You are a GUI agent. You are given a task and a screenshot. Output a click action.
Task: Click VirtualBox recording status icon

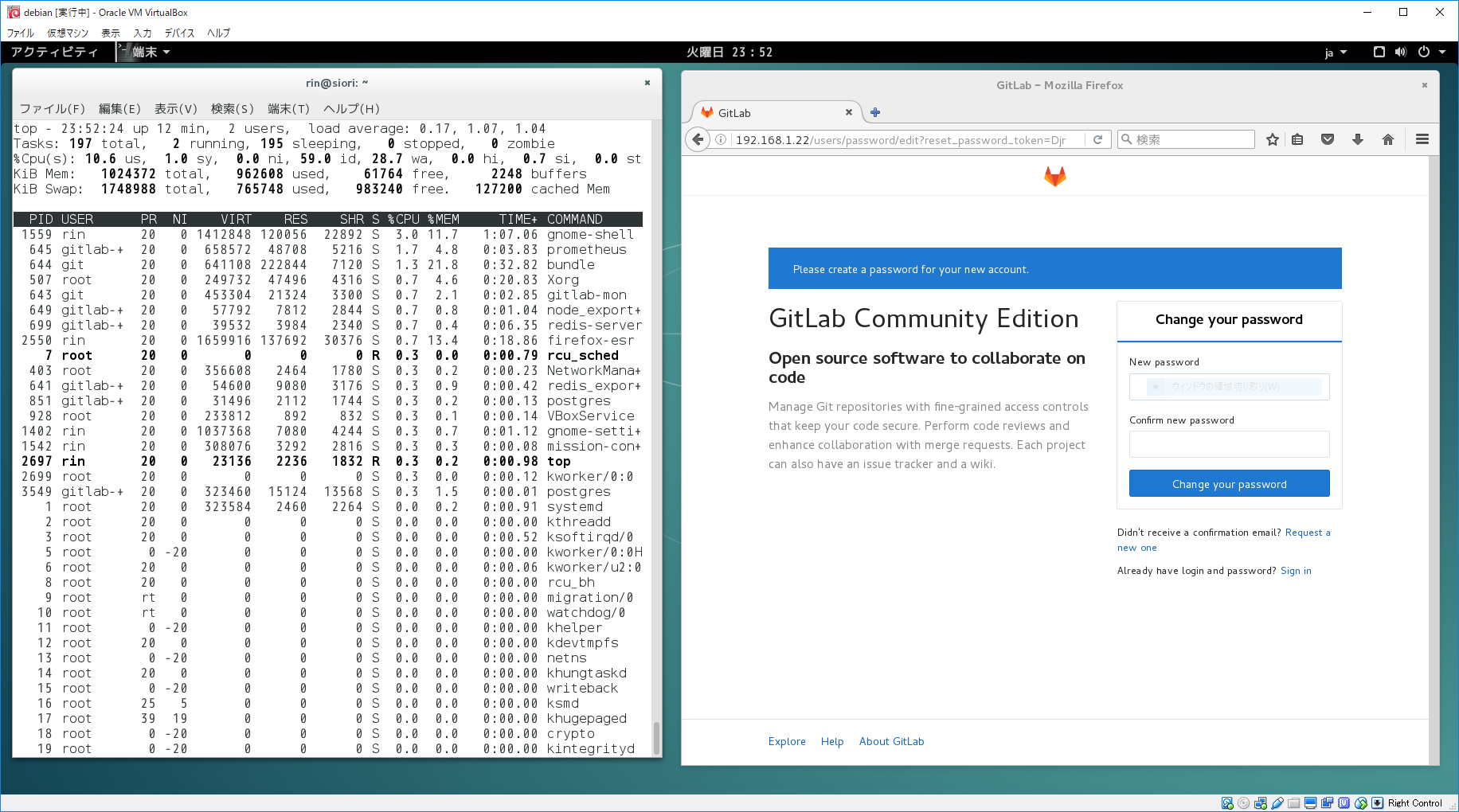point(1327,803)
